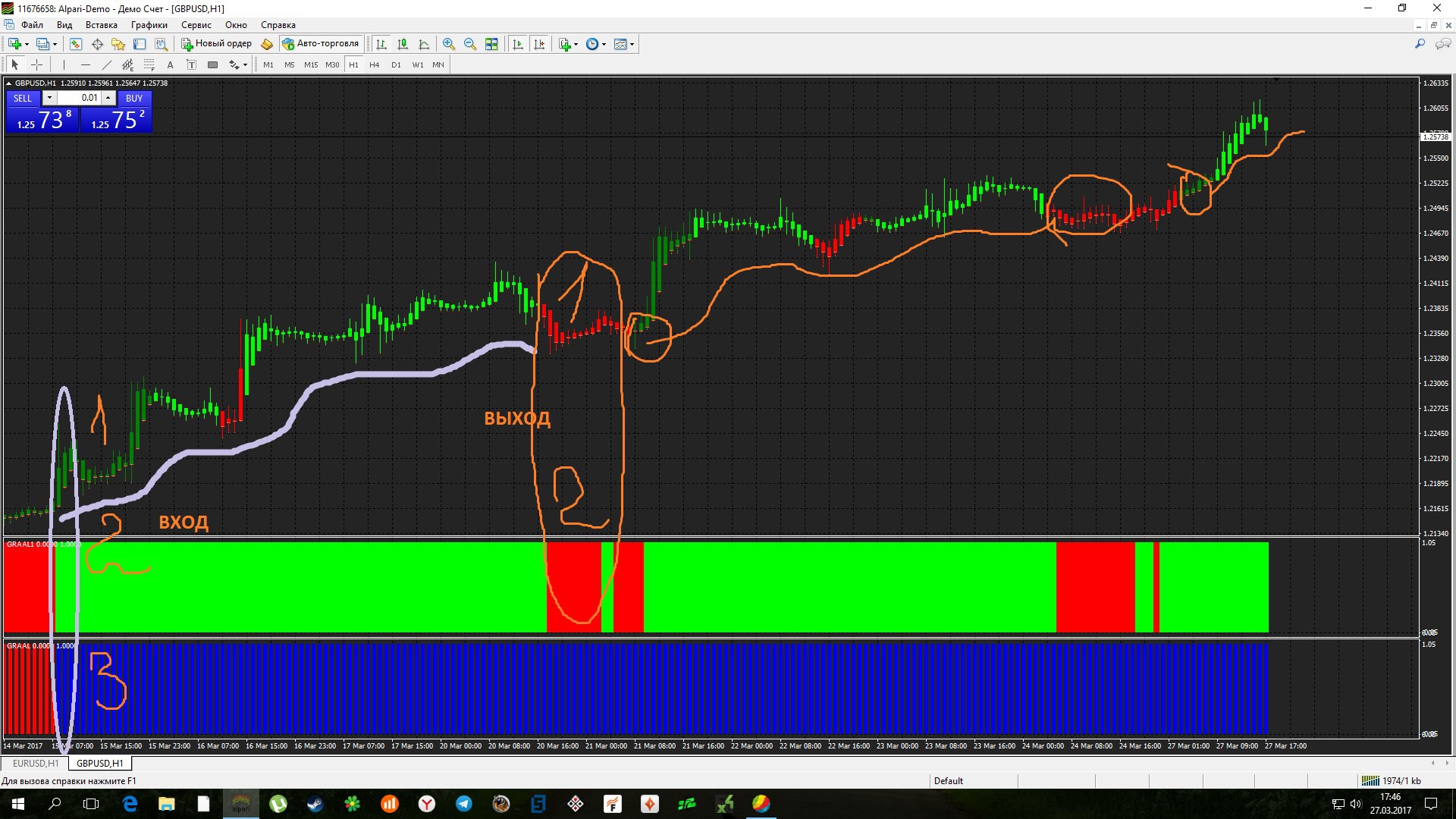Toggle the Terminal panel icon
The height and width of the screenshot is (819, 1456).
pos(140,44)
